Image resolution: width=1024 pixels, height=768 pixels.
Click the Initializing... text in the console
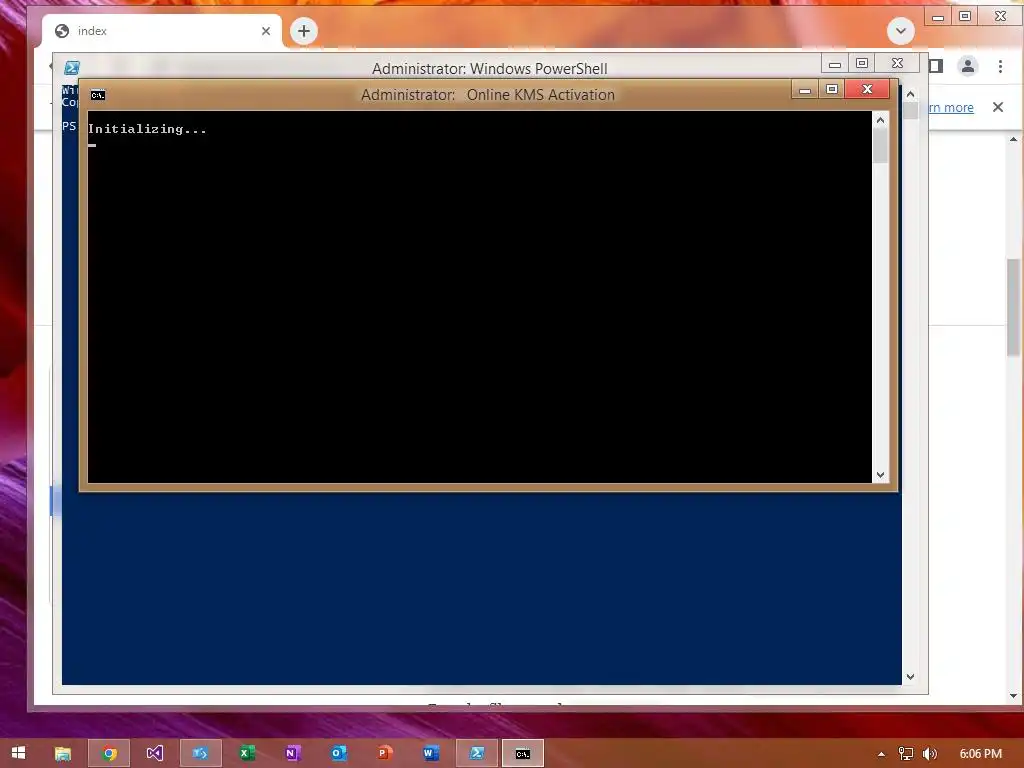pyautogui.click(x=147, y=129)
